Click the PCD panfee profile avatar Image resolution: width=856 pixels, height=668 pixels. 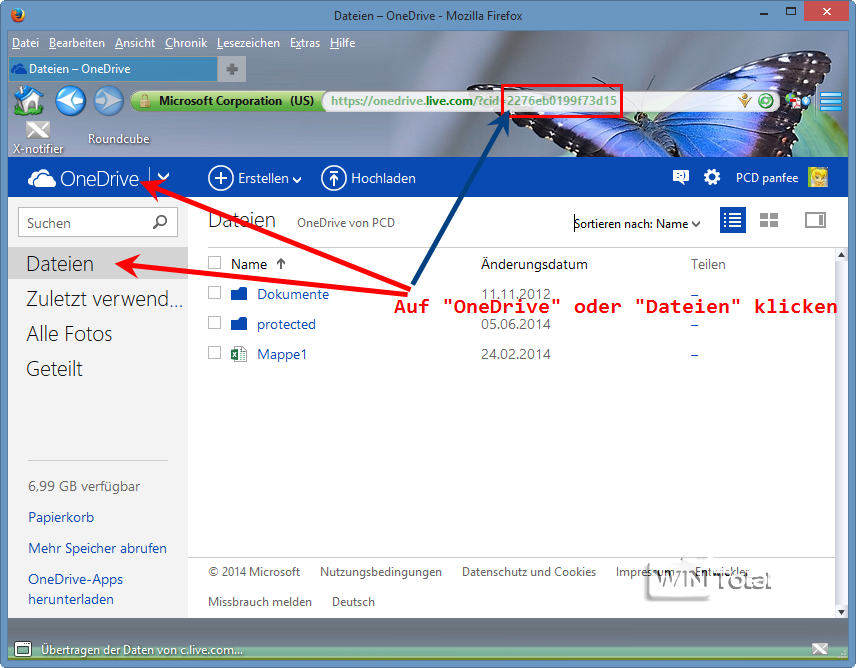tap(818, 177)
